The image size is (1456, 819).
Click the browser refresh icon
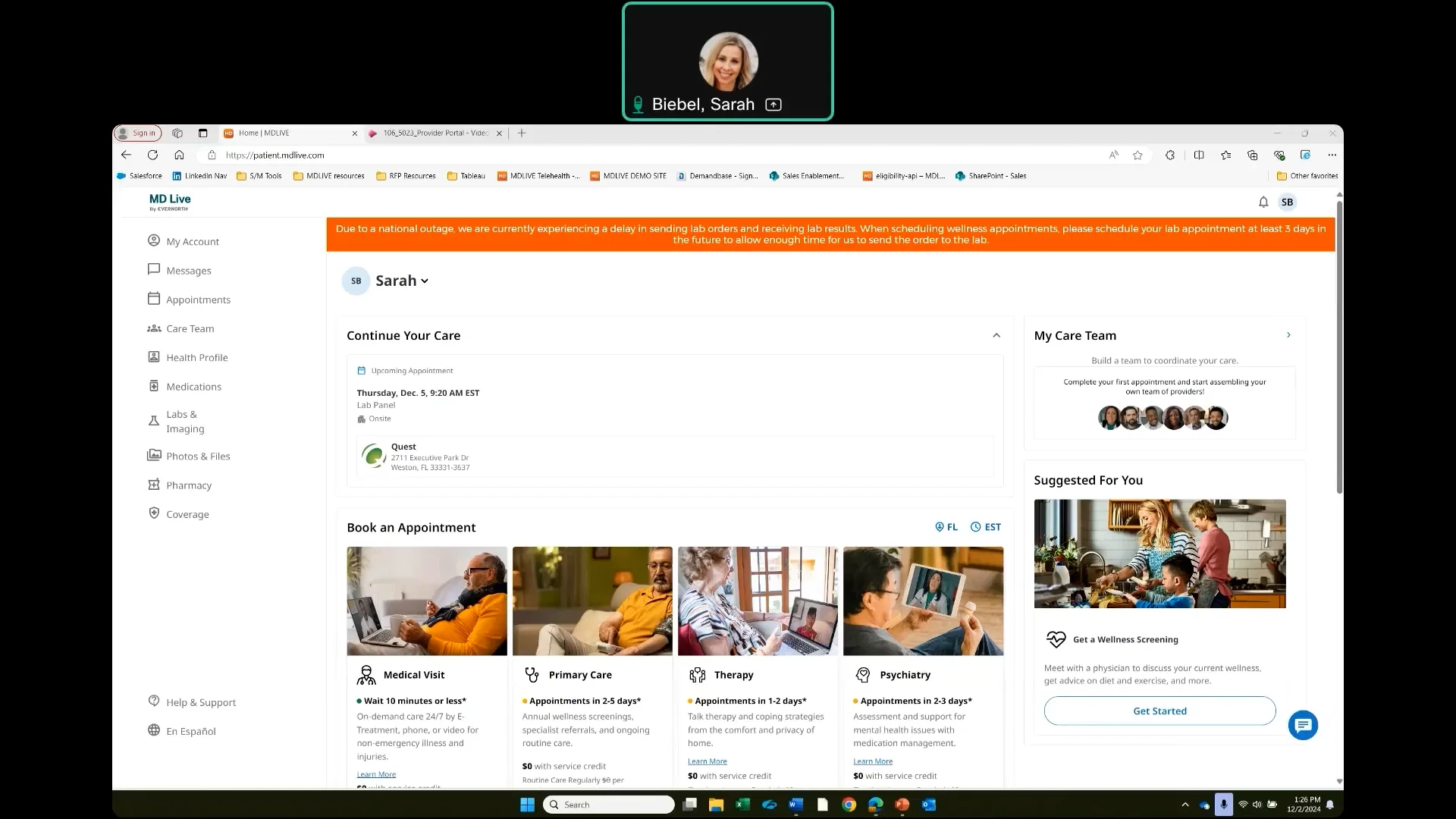[152, 155]
